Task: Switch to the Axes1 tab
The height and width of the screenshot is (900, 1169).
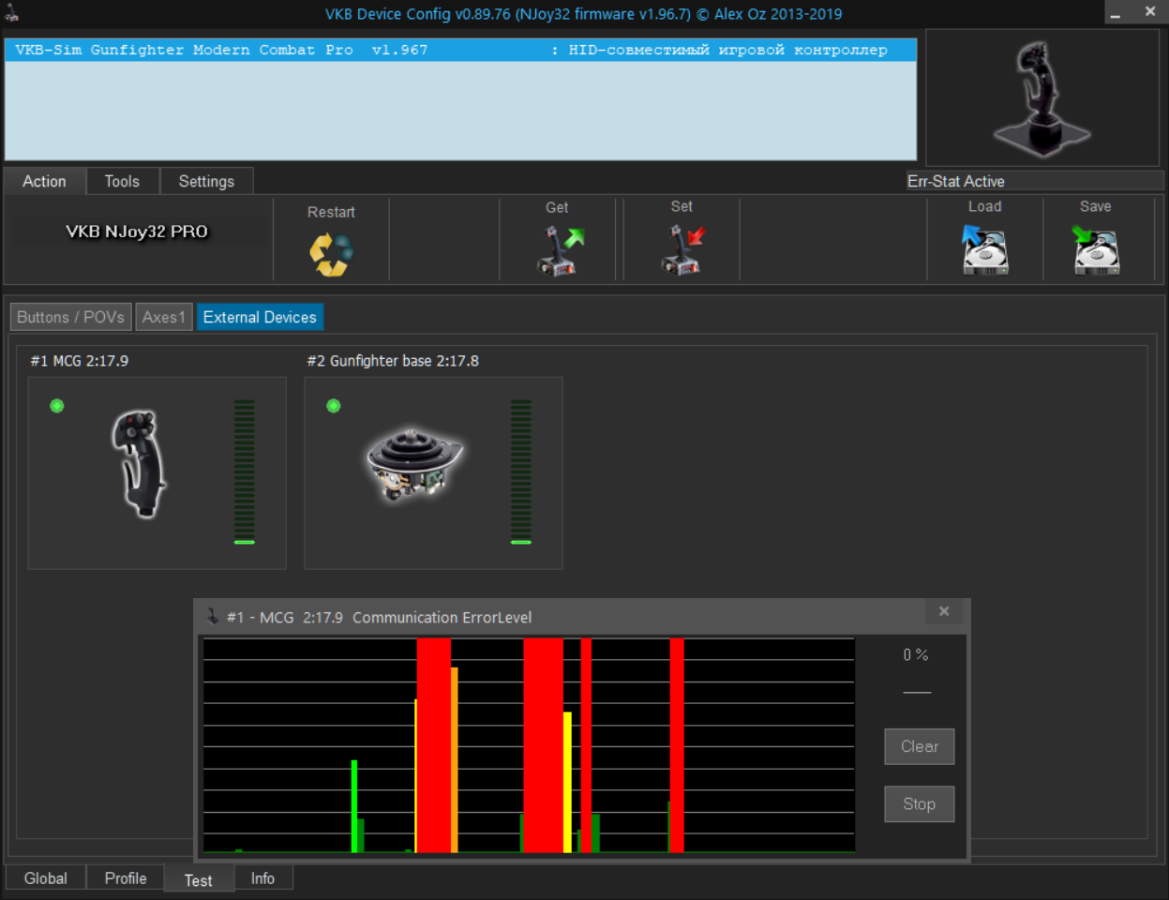Action: point(164,317)
